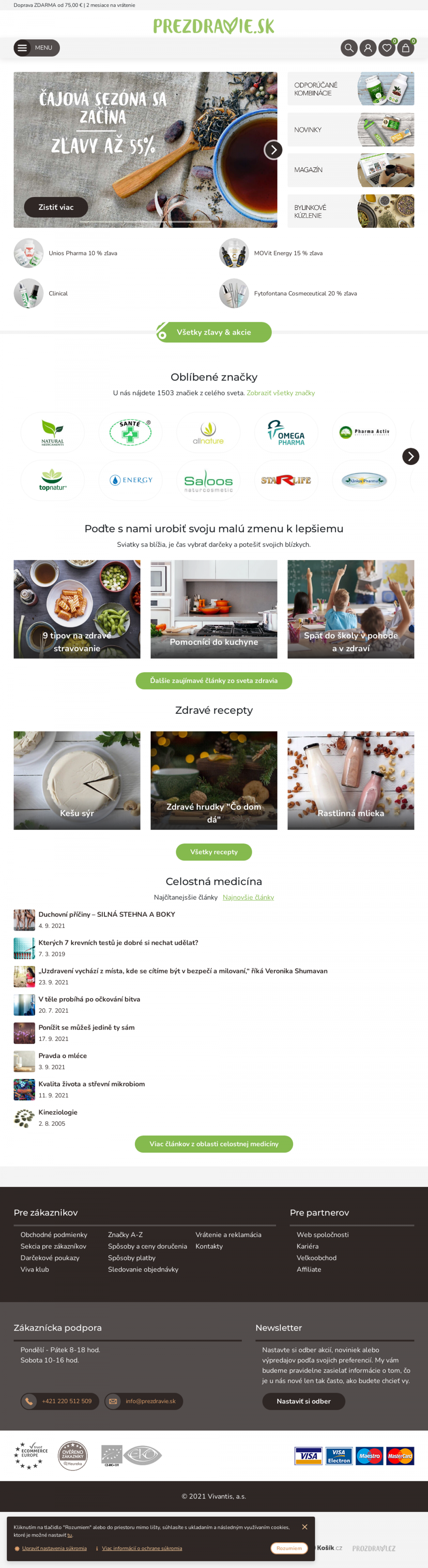This screenshot has height=1568, width=428.
Task: Advance the hero banner with next arrow
Action: point(273,150)
